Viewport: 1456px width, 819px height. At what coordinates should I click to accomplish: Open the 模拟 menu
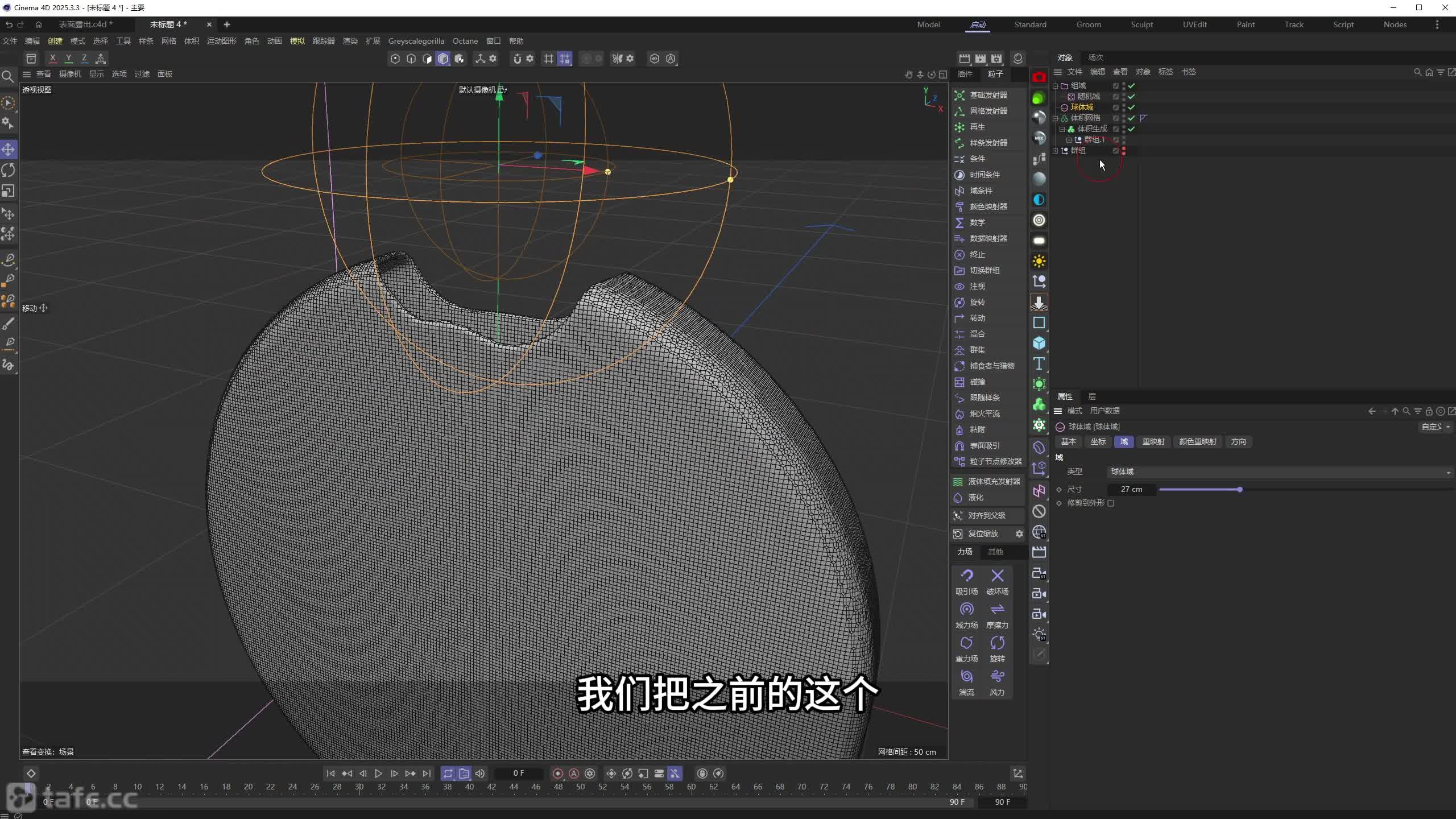coord(297,41)
